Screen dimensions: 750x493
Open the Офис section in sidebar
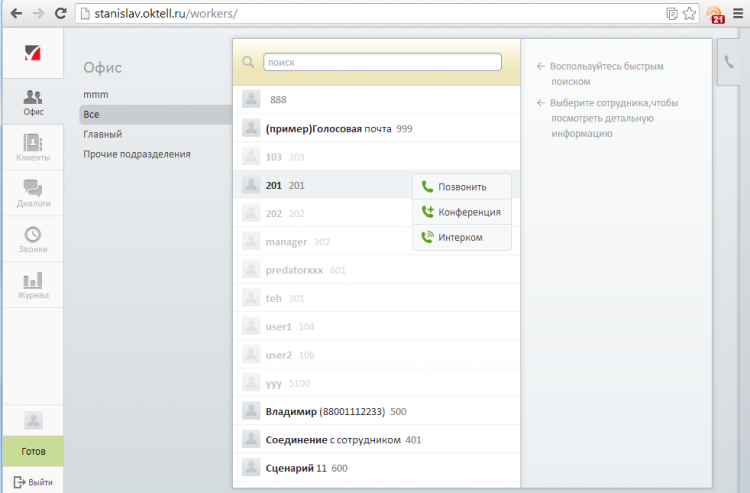click(x=33, y=102)
